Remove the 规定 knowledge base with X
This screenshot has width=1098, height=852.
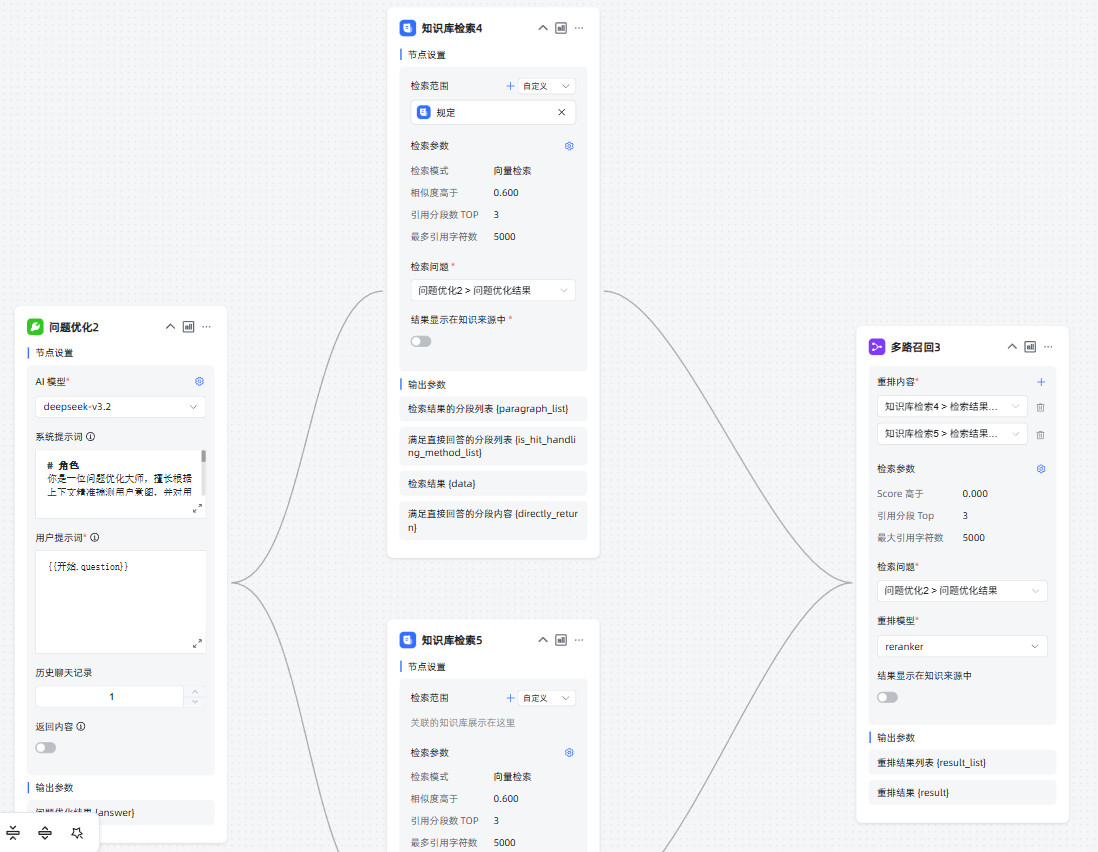pos(561,113)
